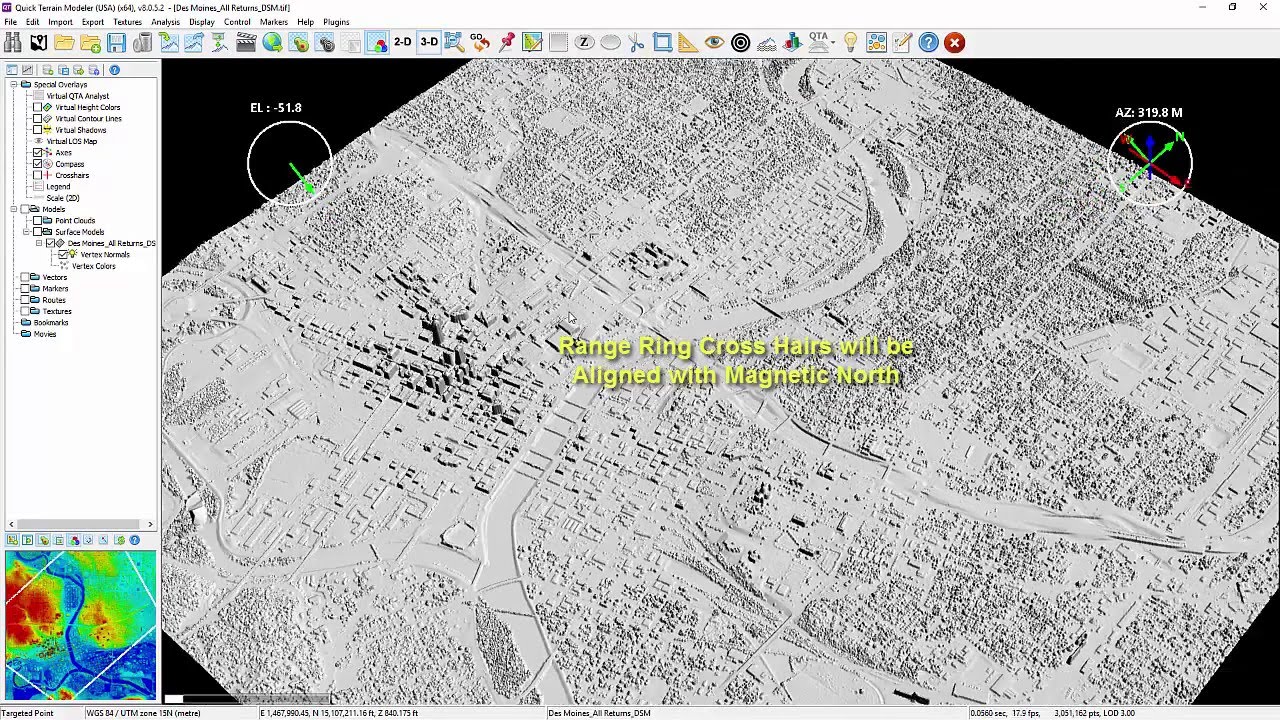Click the add-folder icon with green plus
Screen dimensions: 1280x720
click(x=90, y=42)
